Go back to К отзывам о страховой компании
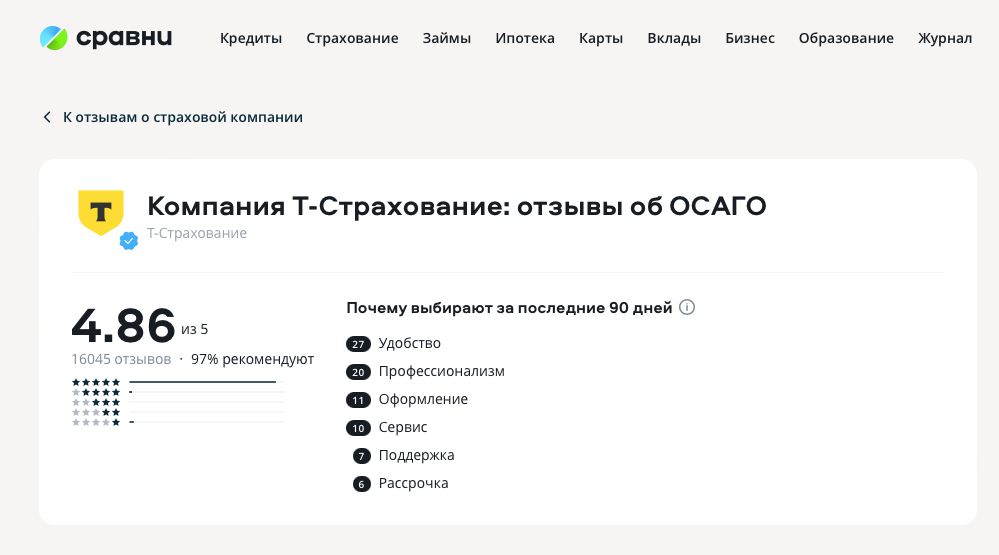Viewport: 999px width, 555px height. tap(183, 117)
